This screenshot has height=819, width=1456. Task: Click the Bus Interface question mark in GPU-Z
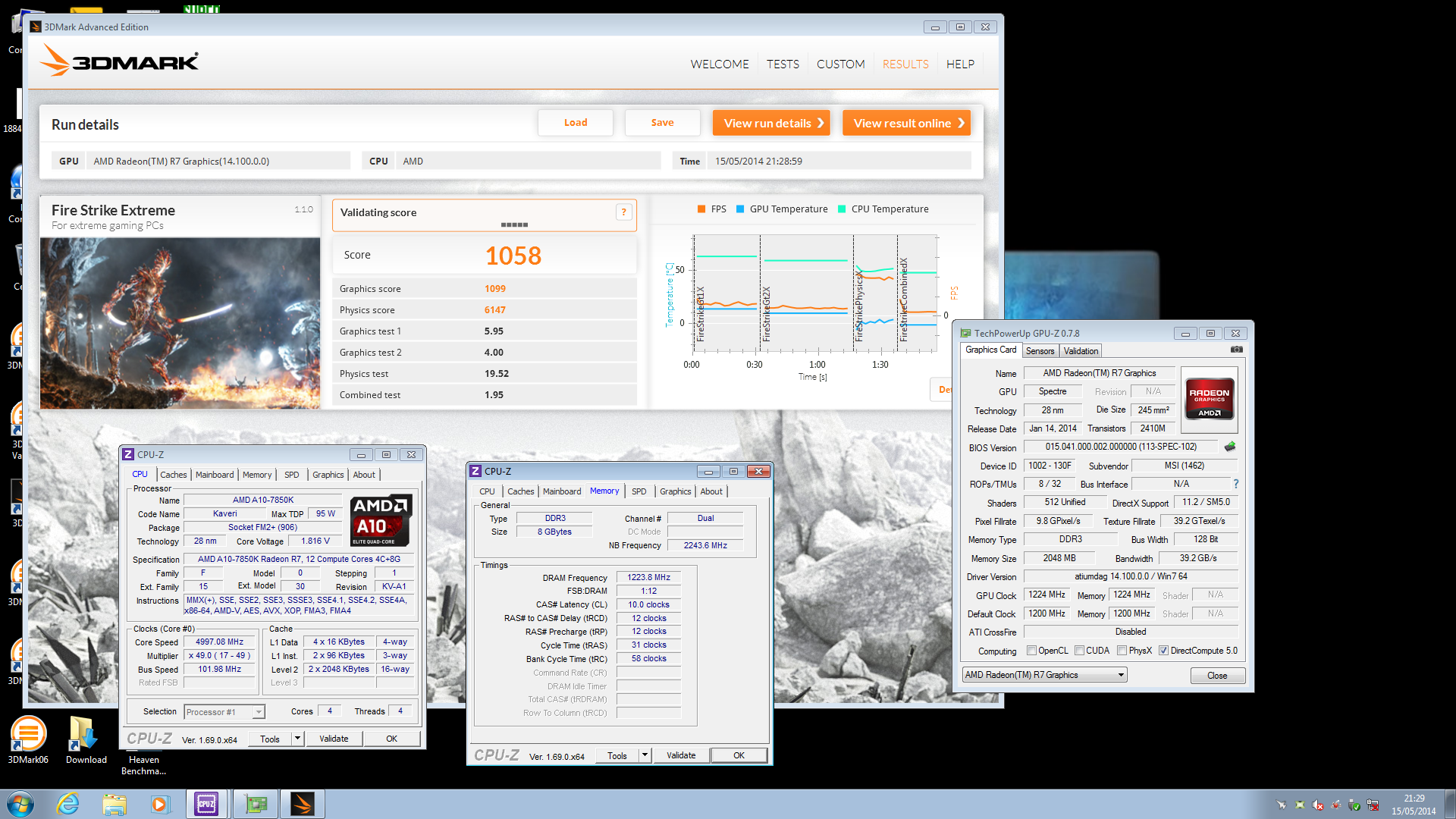pyautogui.click(x=1235, y=484)
